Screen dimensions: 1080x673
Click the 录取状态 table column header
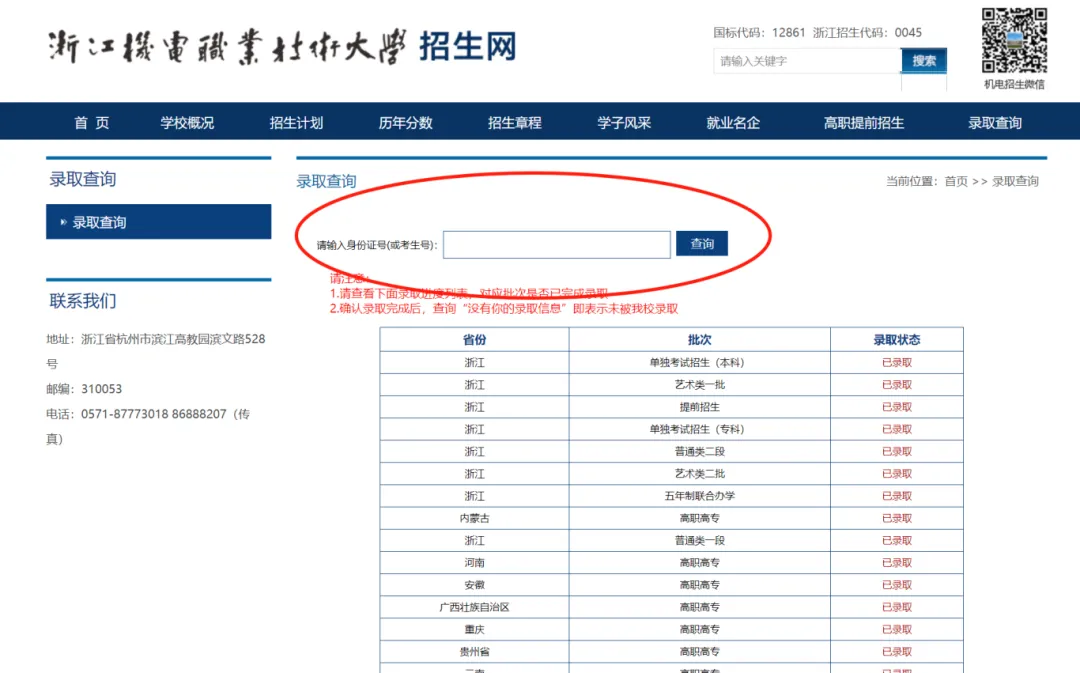point(896,340)
